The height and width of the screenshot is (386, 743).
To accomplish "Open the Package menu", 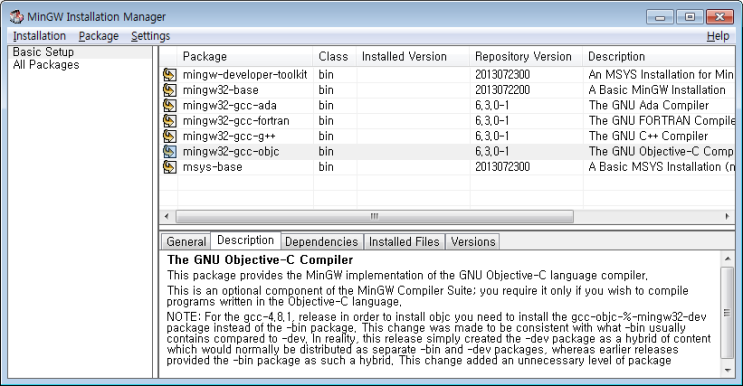I will 99,36.
